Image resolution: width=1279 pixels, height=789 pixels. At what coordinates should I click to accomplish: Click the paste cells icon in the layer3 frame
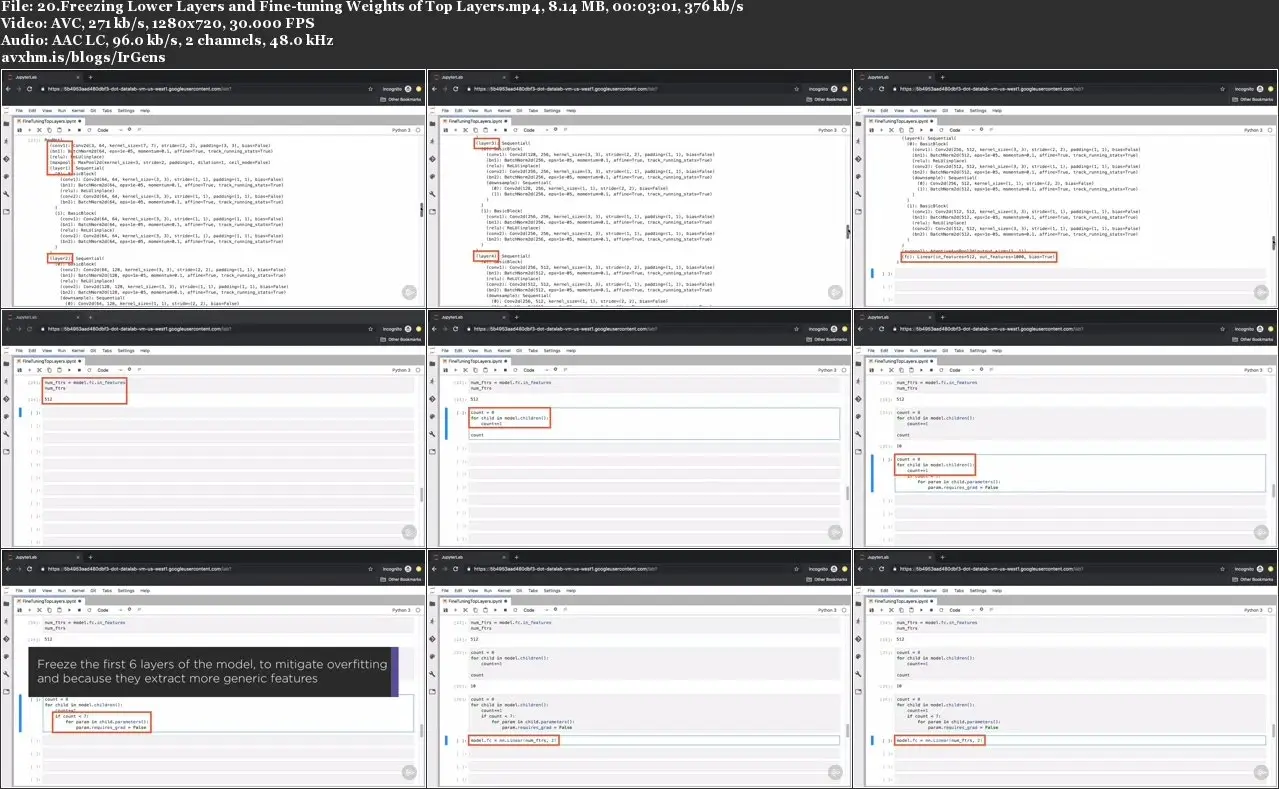485,130
